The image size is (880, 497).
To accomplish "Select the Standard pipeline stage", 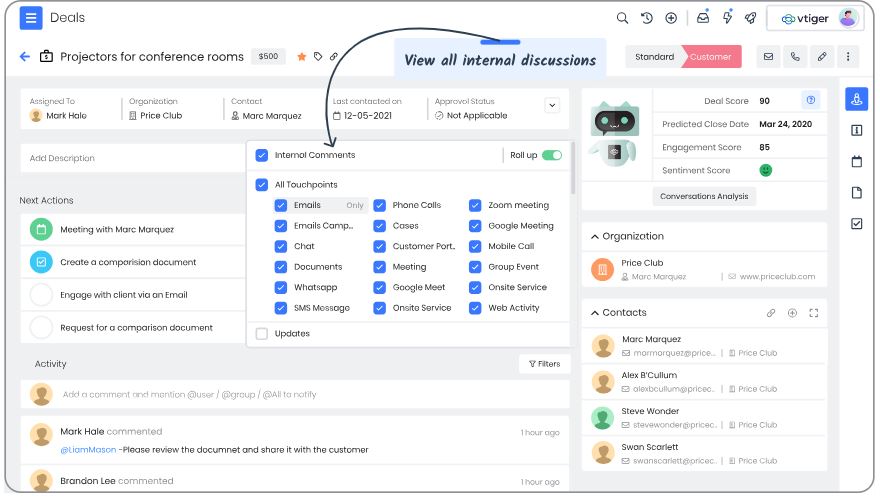I will point(654,57).
